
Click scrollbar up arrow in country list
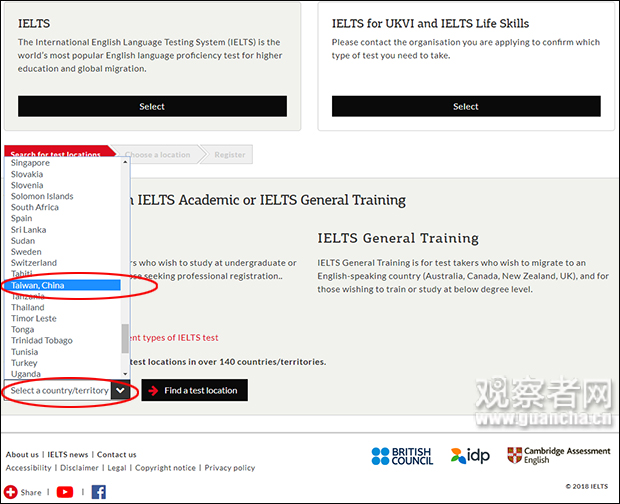coord(125,162)
